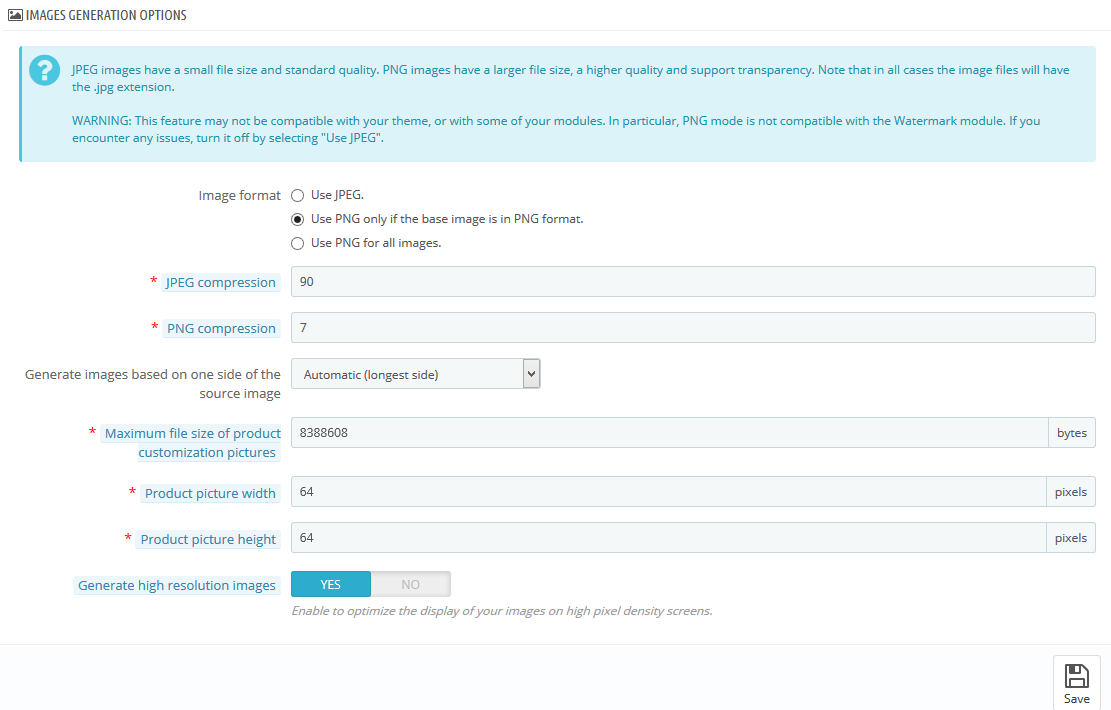Click the question mark help icon
Image resolution: width=1111 pixels, height=710 pixels.
coord(44,71)
